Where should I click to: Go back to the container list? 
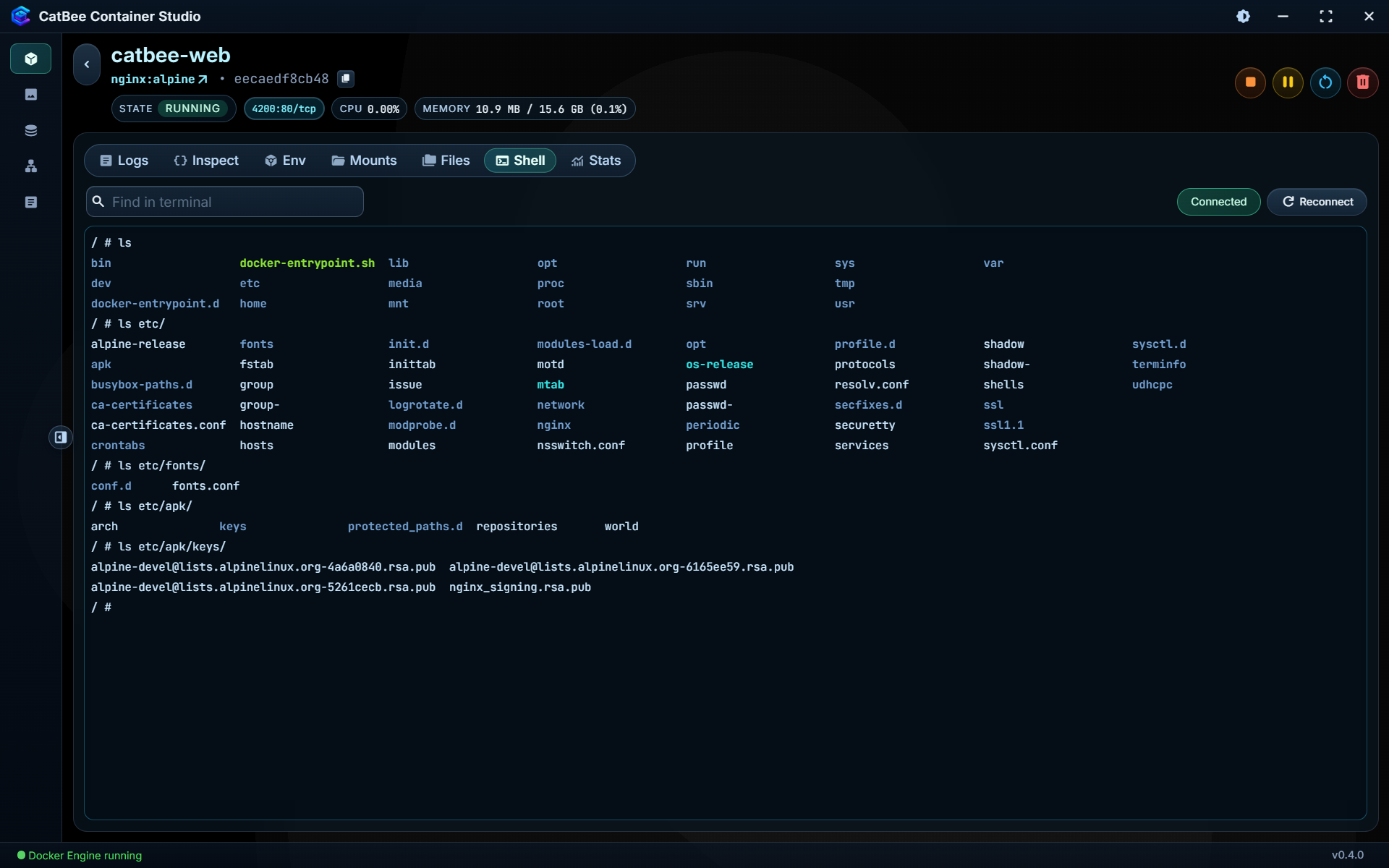click(87, 64)
